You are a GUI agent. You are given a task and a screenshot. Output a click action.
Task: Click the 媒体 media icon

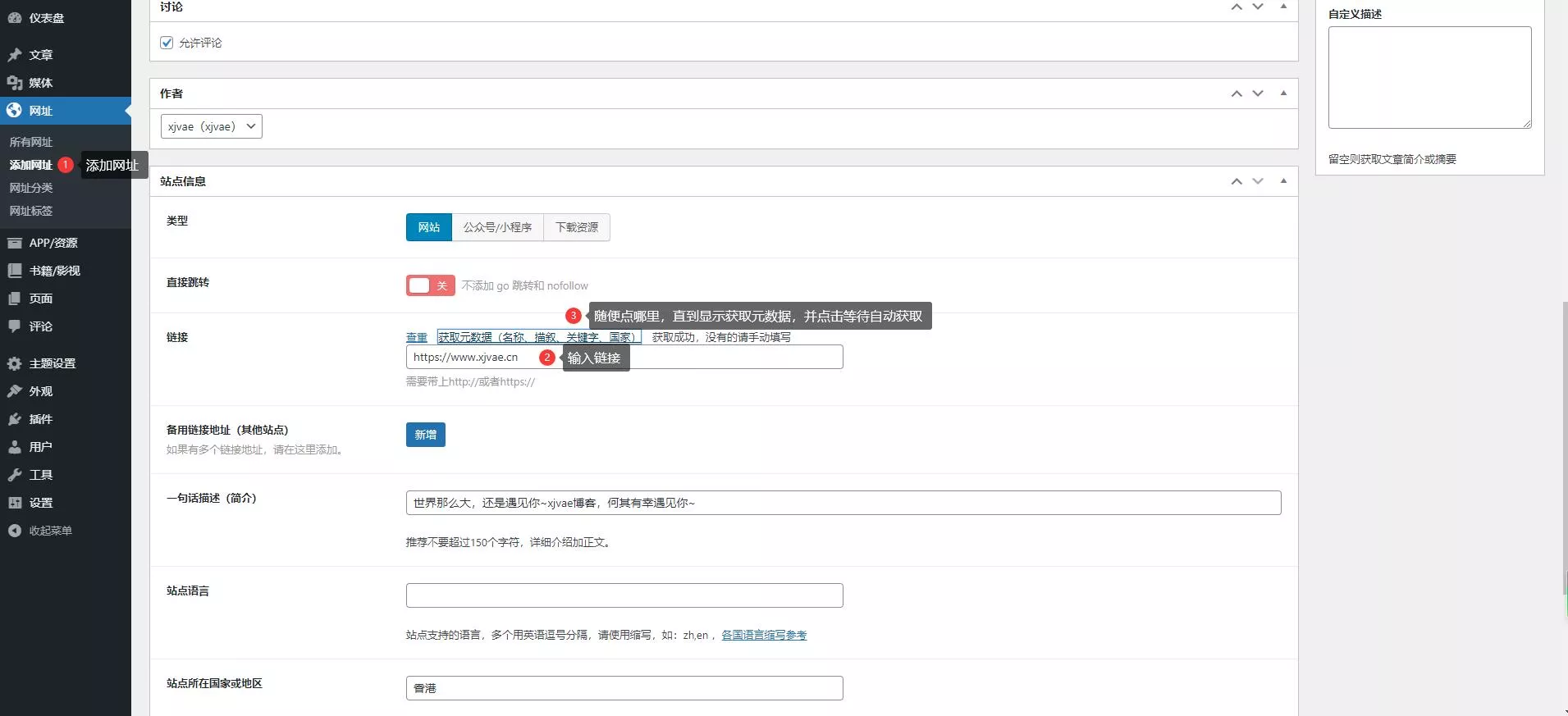[x=15, y=83]
